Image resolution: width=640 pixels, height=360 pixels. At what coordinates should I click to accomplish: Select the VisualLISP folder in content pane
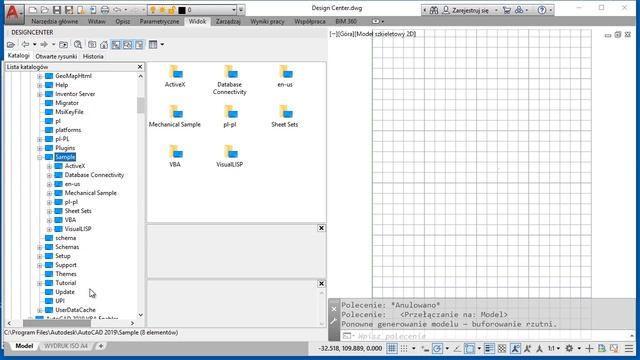tap(229, 157)
